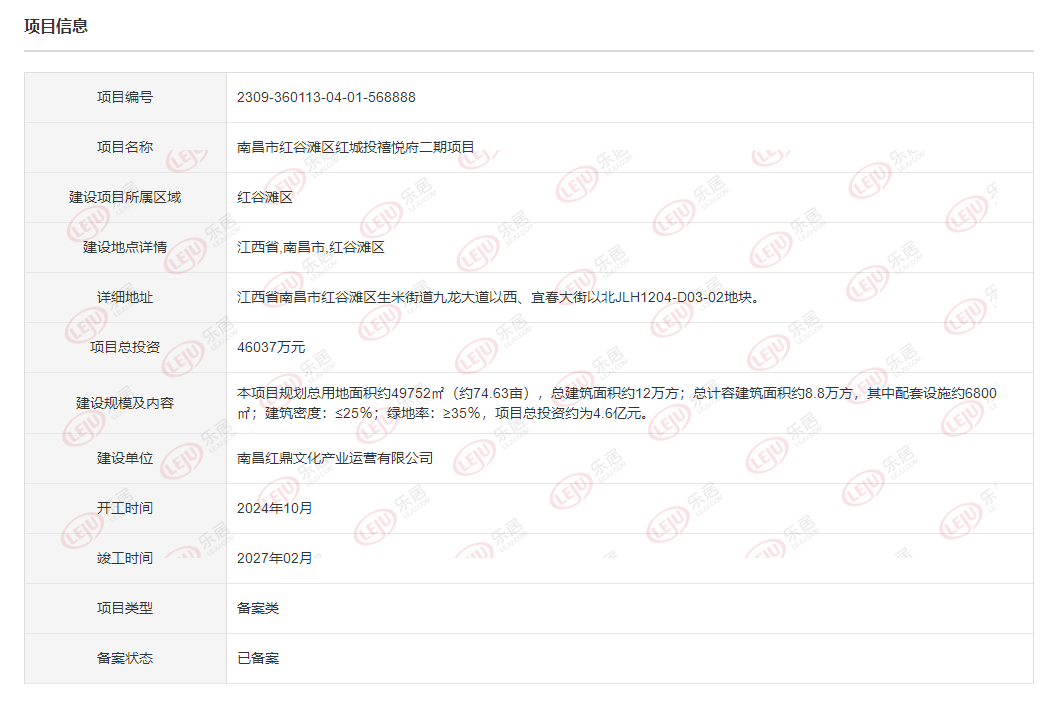Select the 项目总投资 label
The image size is (1056, 707).
125,347
